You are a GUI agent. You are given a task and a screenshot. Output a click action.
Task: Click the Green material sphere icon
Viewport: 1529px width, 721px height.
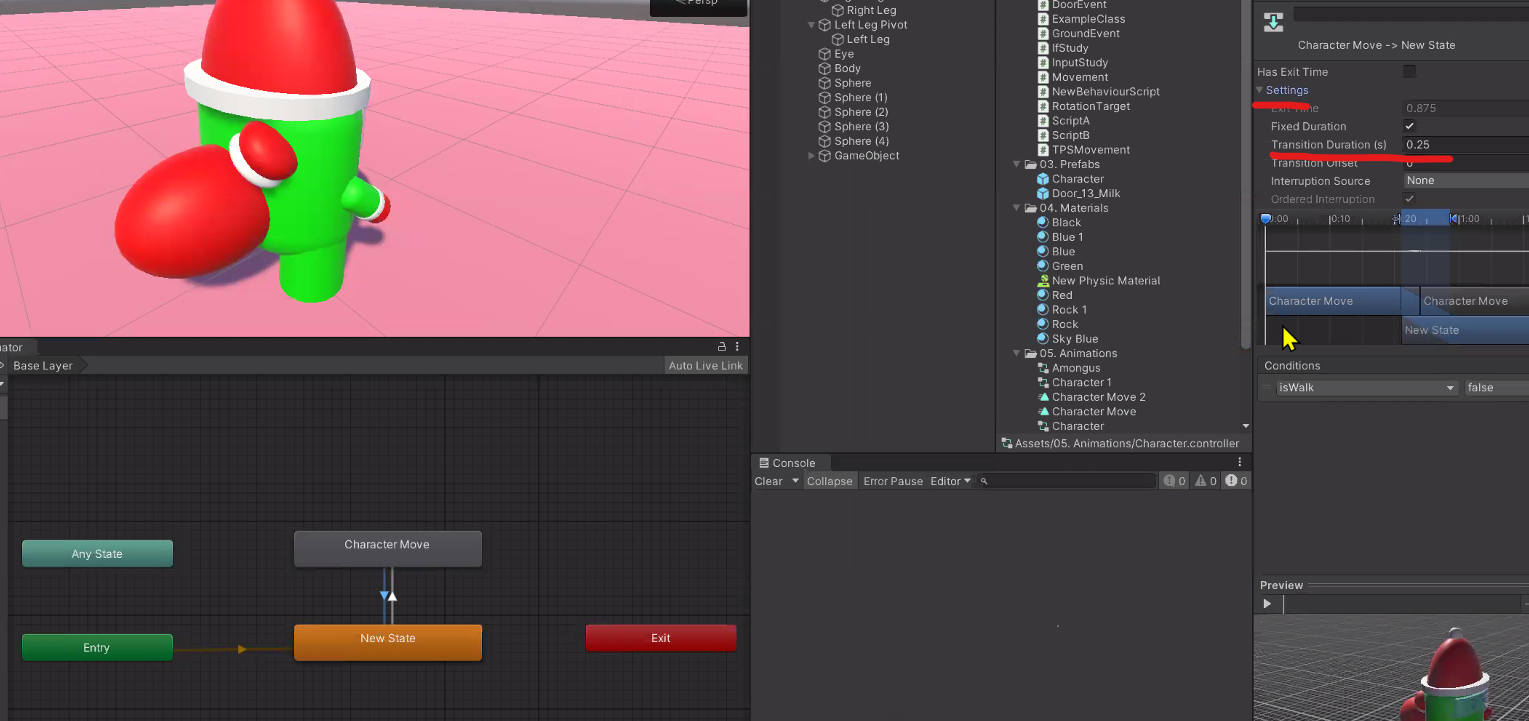1043,267
